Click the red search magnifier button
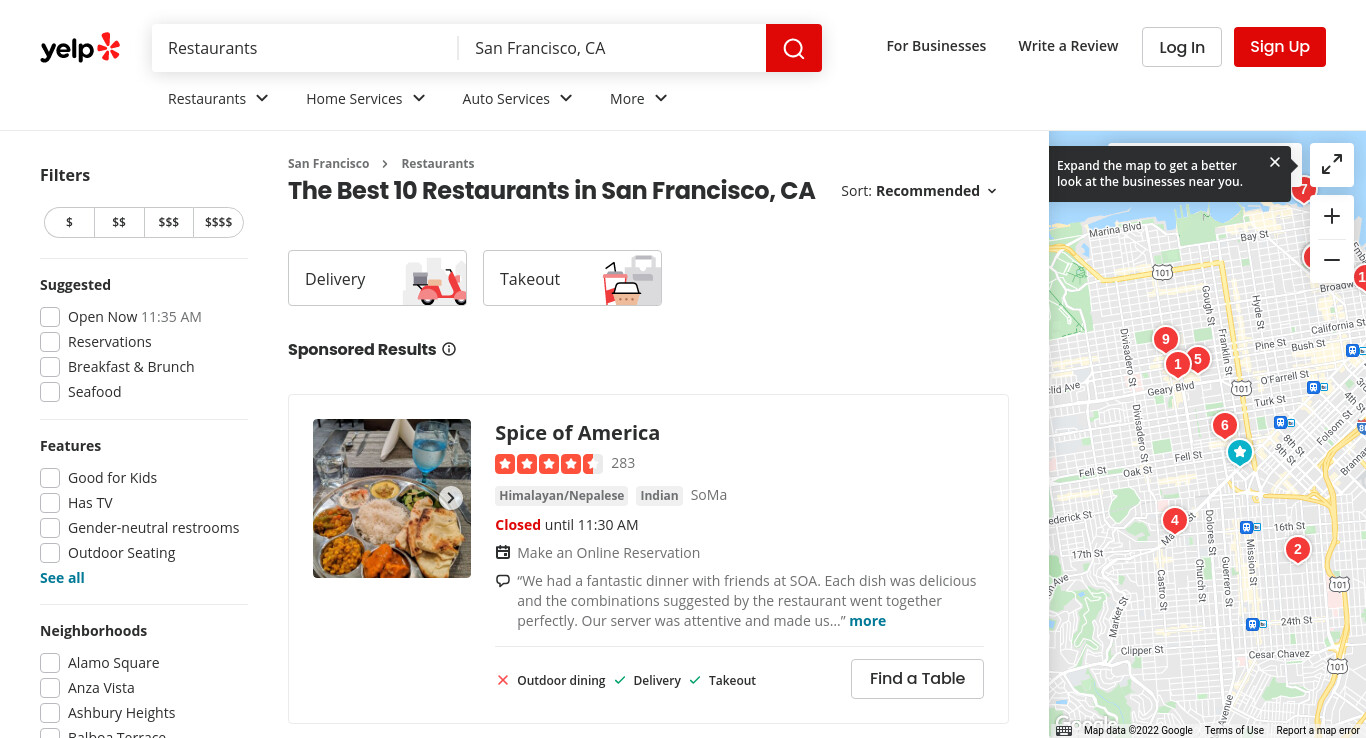 pyautogui.click(x=794, y=48)
